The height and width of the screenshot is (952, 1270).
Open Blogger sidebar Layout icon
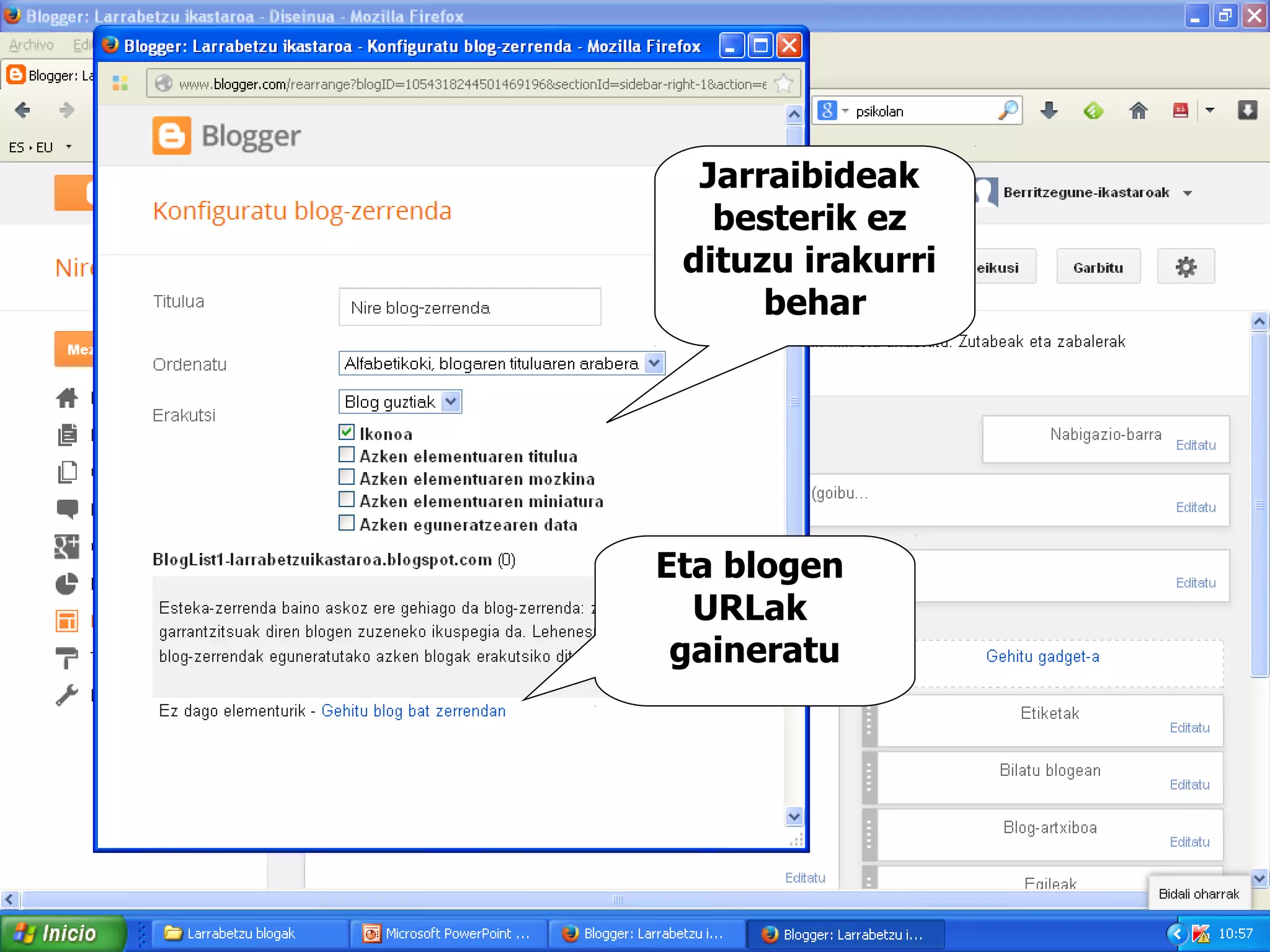[67, 620]
